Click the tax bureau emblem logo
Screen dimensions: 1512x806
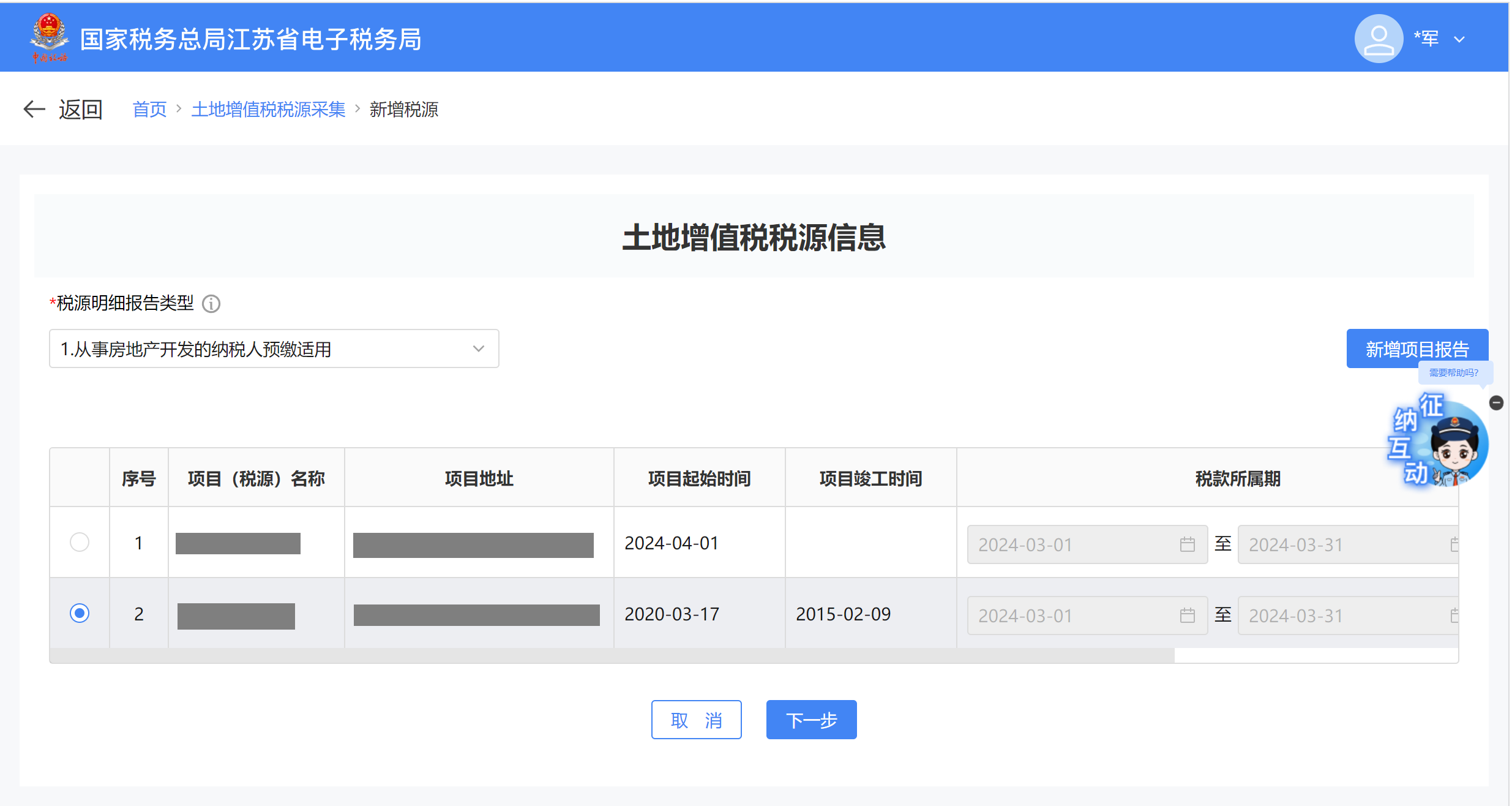click(49, 37)
